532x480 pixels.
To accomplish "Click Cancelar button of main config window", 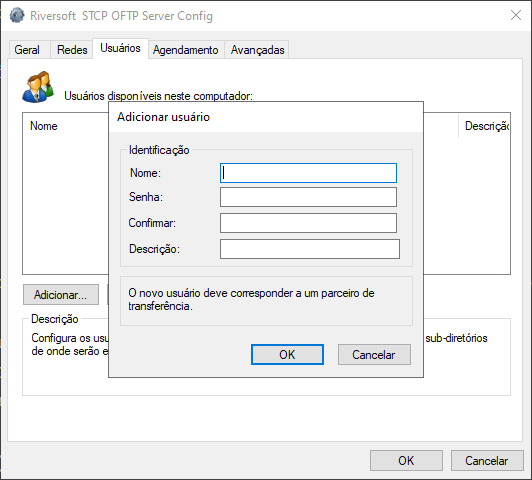I will tap(487, 460).
